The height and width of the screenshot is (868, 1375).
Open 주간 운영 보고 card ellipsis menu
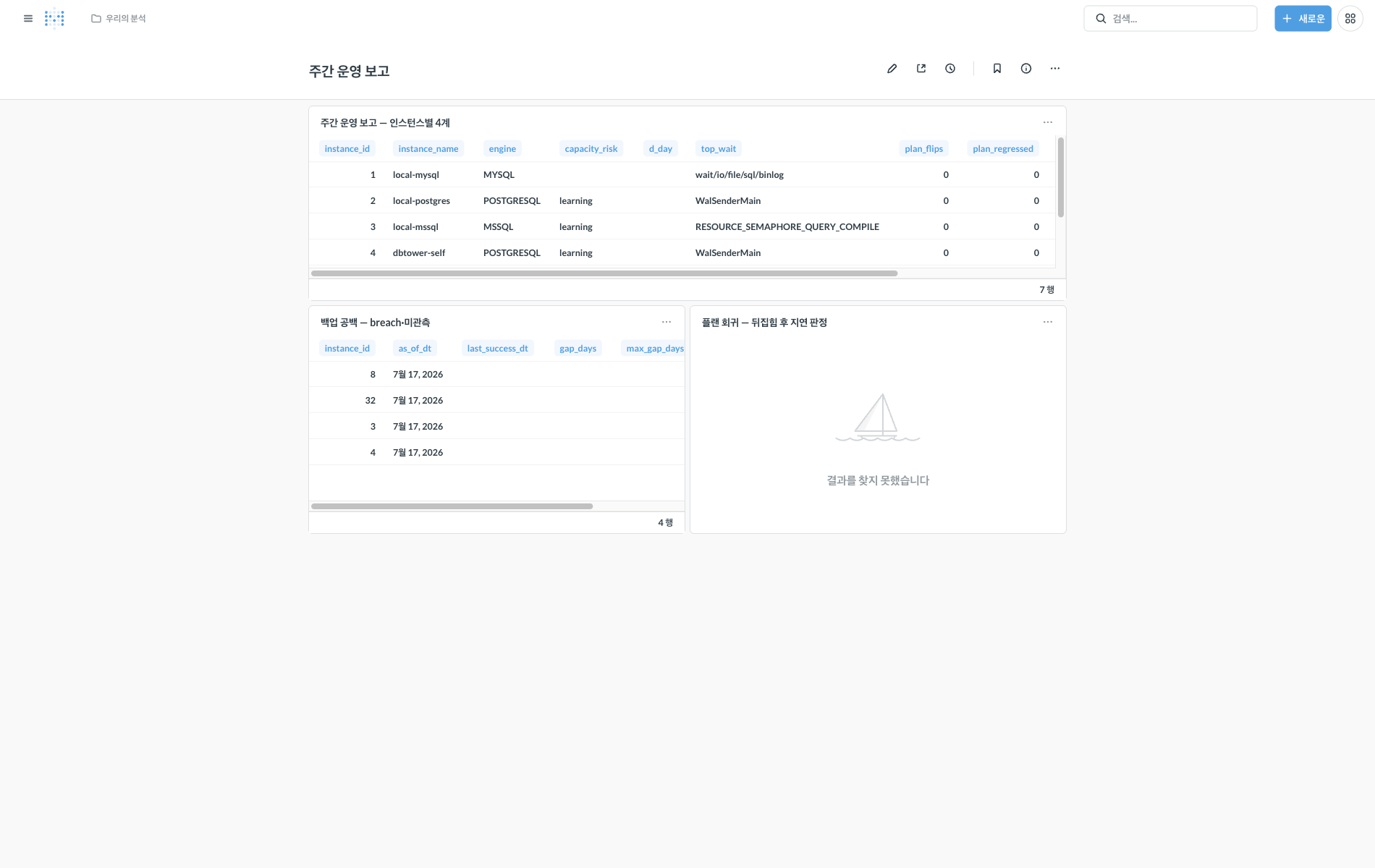(1048, 122)
